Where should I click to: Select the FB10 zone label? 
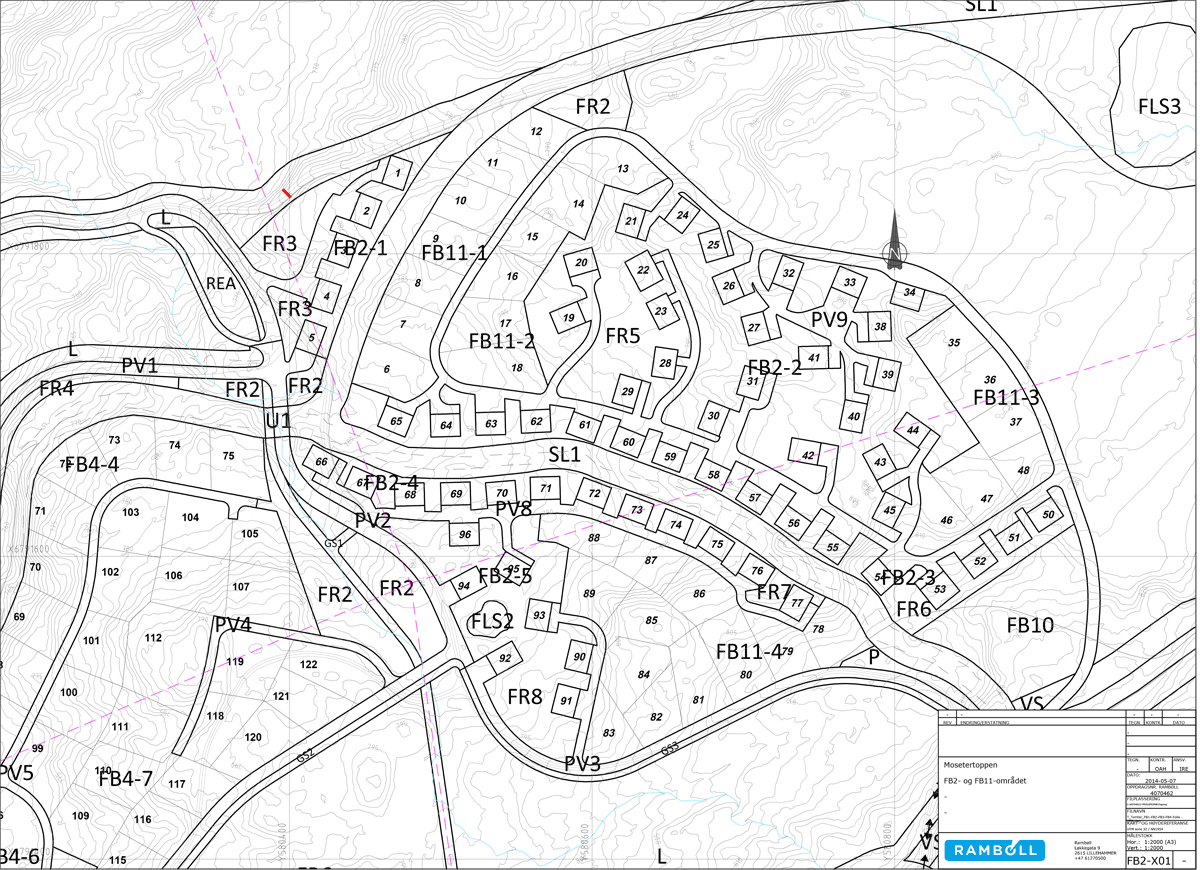(x=1030, y=626)
